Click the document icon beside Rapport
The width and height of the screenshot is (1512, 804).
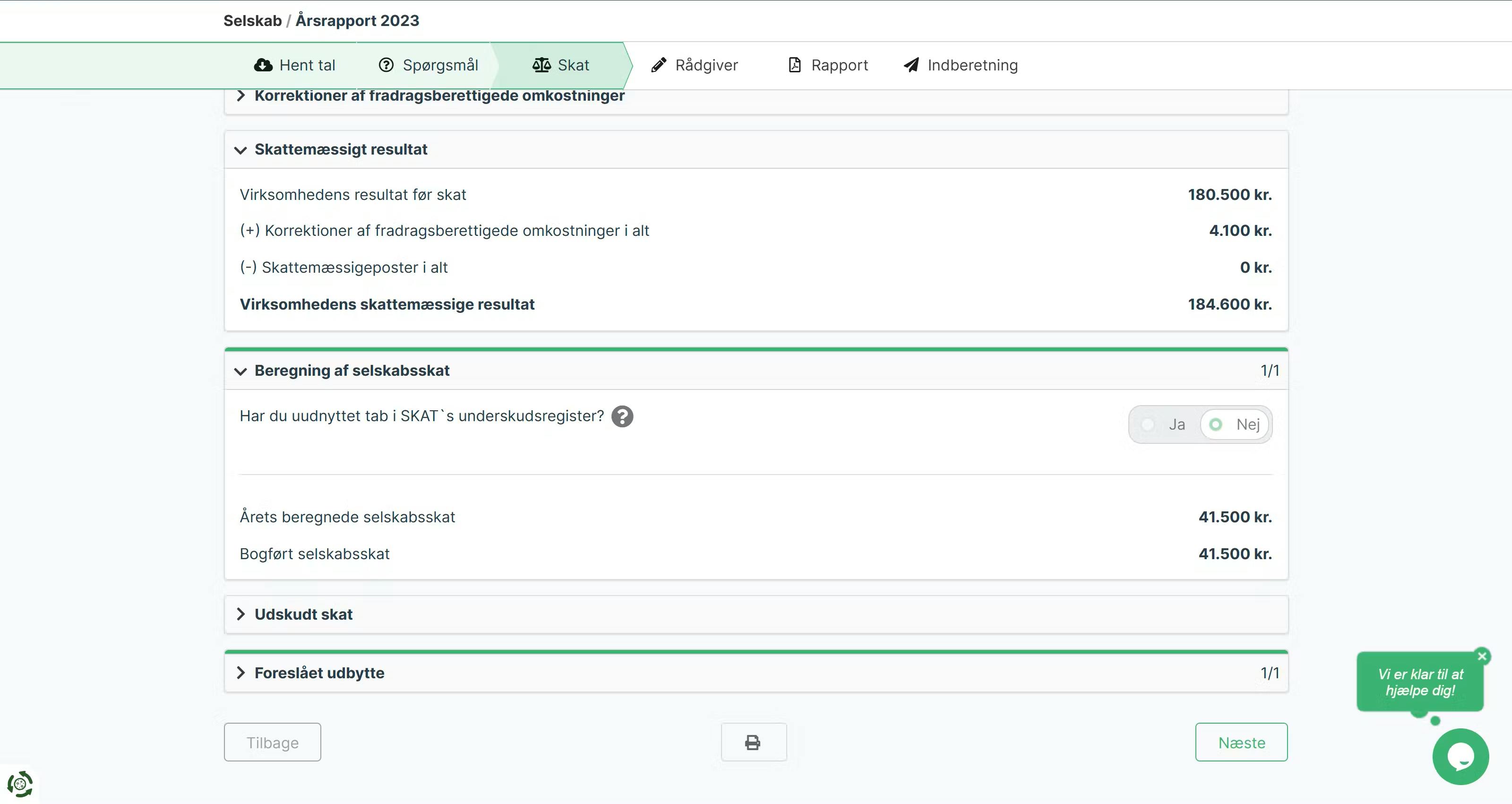(794, 65)
